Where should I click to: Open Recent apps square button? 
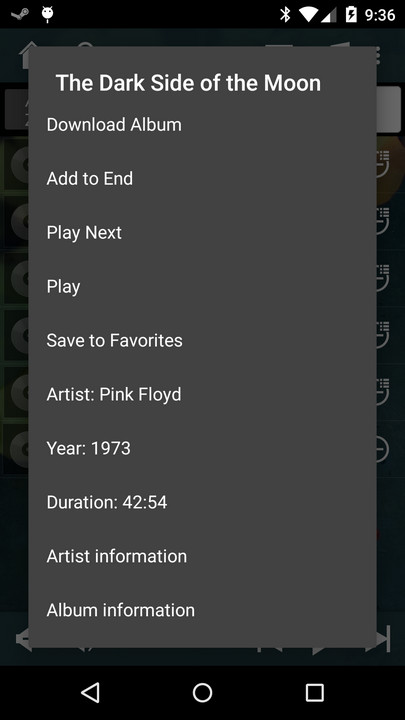point(315,692)
